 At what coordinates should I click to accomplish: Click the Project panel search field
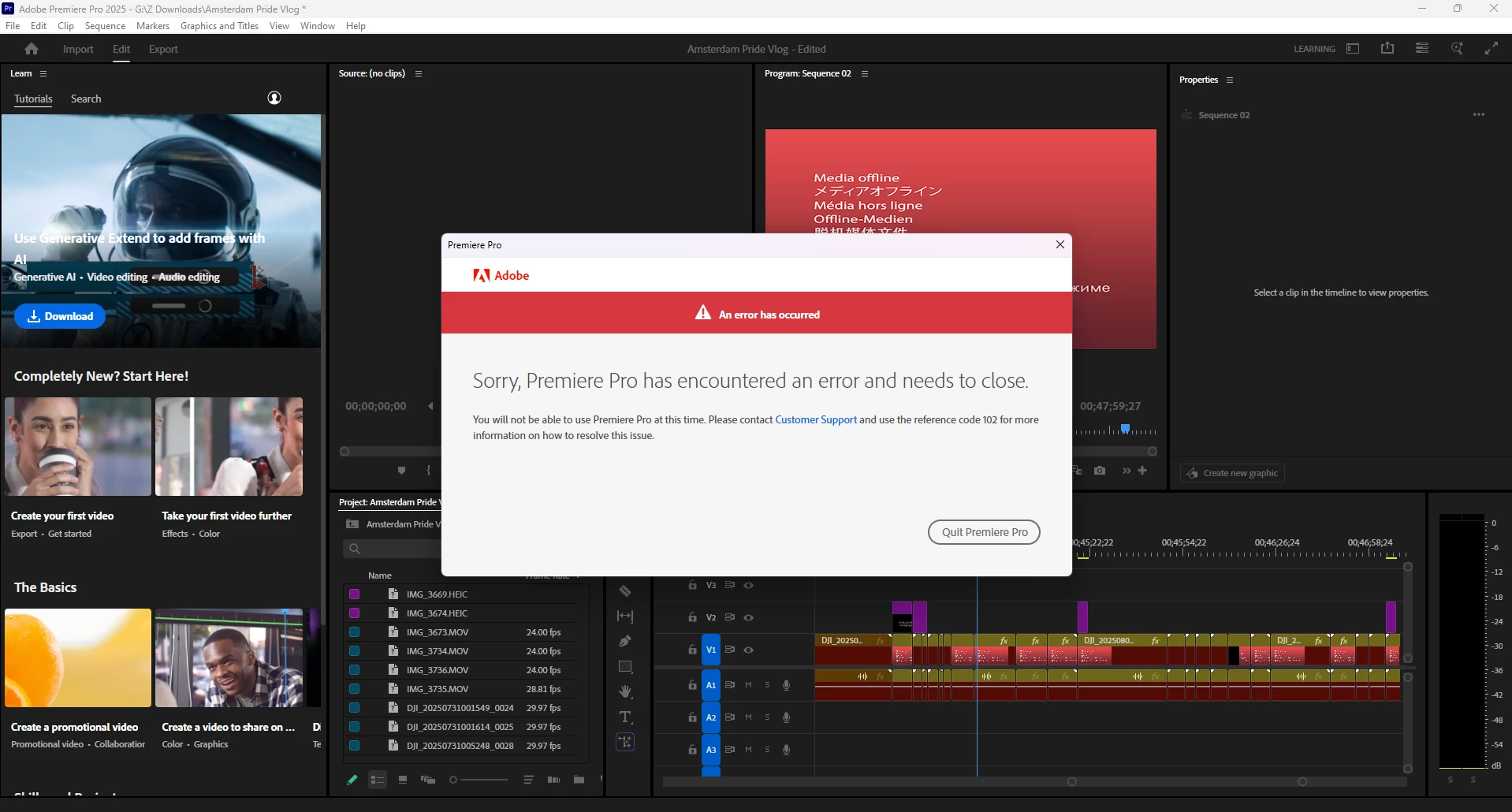tap(392, 549)
